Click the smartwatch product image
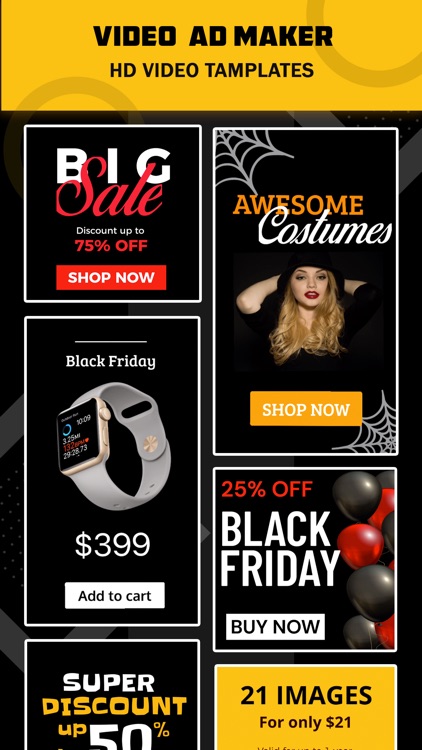This screenshot has width=422, height=750. coord(114,446)
